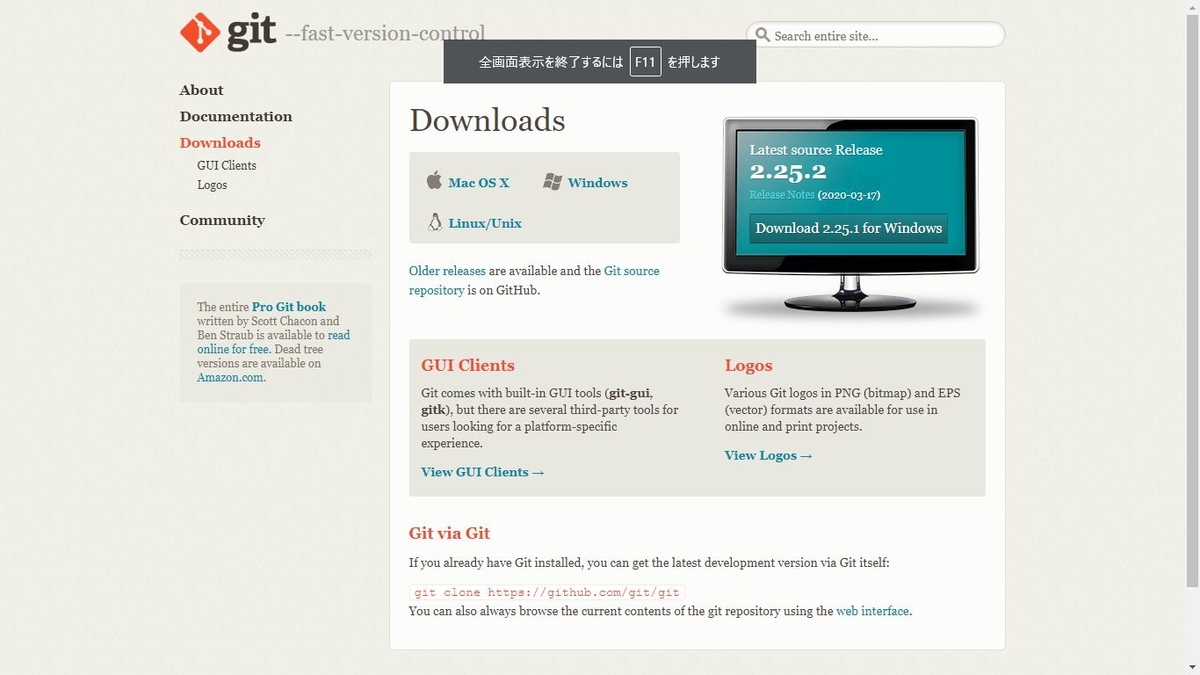This screenshot has width=1200, height=675.
Task: Open the Amazon.com link
Action: (230, 378)
